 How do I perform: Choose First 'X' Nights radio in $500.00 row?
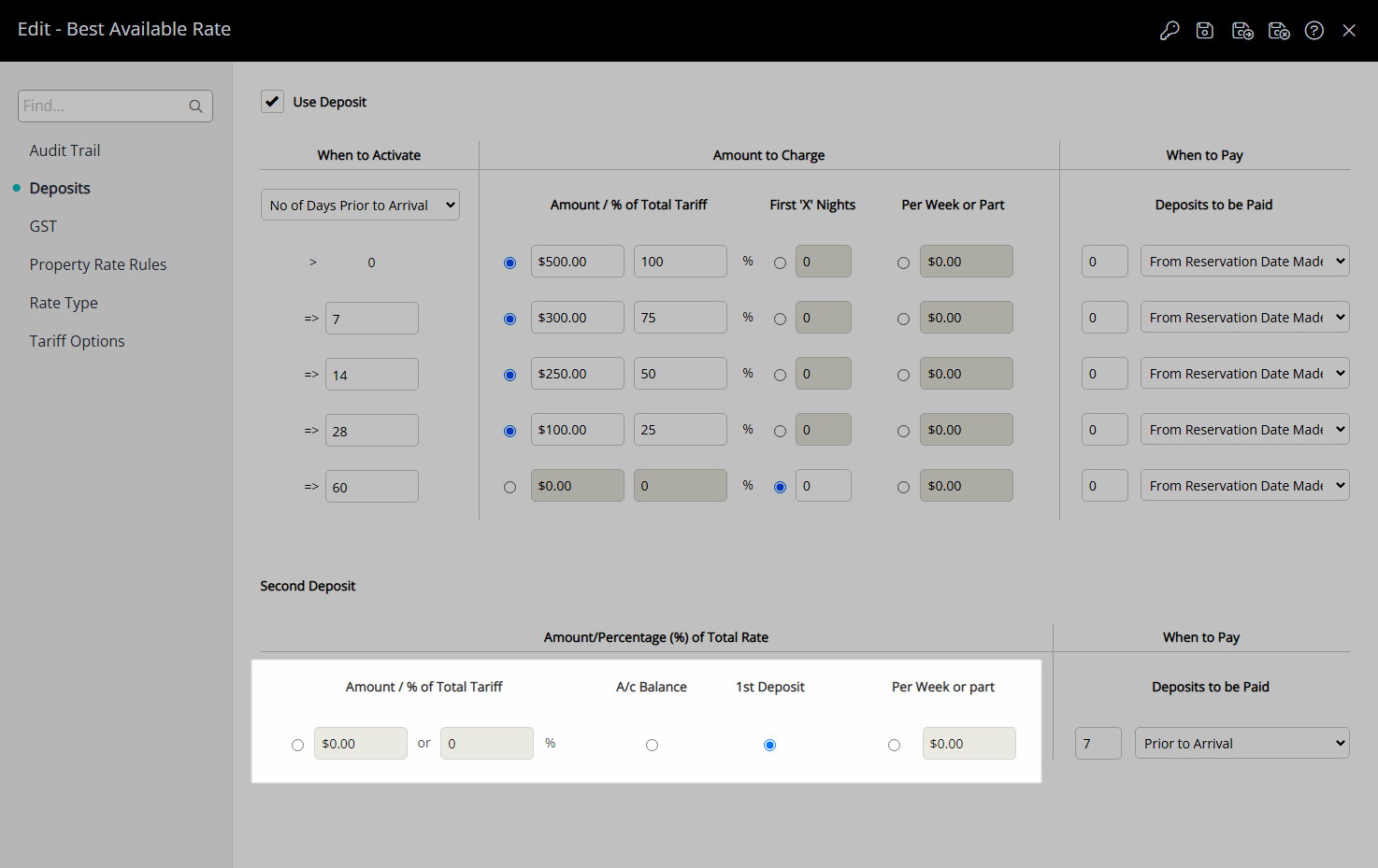pyautogui.click(x=780, y=263)
